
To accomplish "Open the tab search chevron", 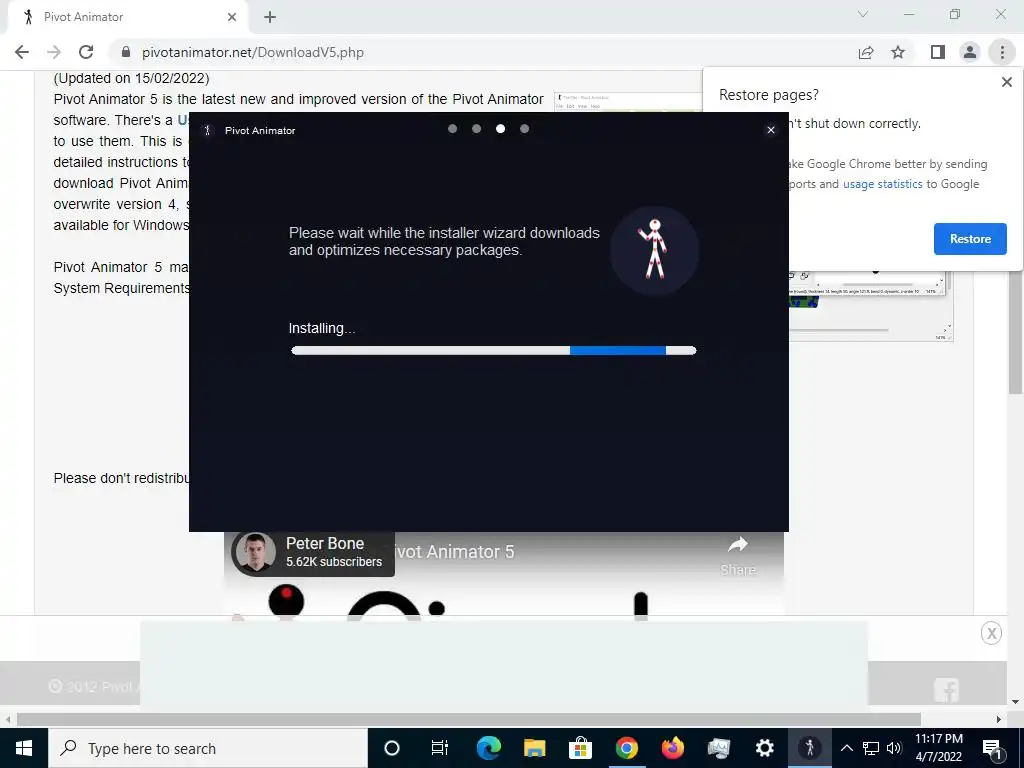I will tap(863, 14).
